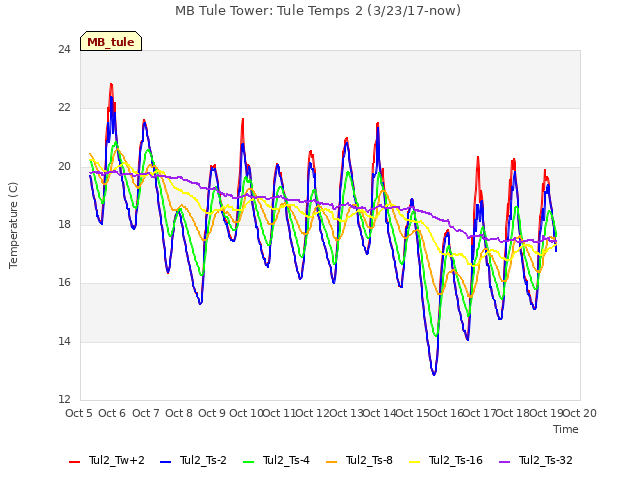Click the Oct 6 x-axis tick label
This screenshot has height=480, width=640.
coord(112,413)
